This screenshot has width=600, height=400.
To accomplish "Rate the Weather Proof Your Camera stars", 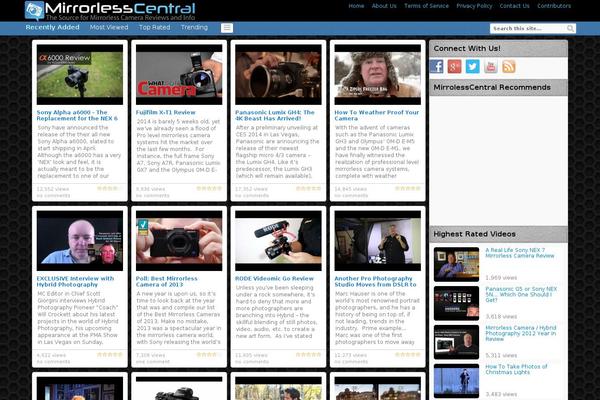I will pos(408,188).
